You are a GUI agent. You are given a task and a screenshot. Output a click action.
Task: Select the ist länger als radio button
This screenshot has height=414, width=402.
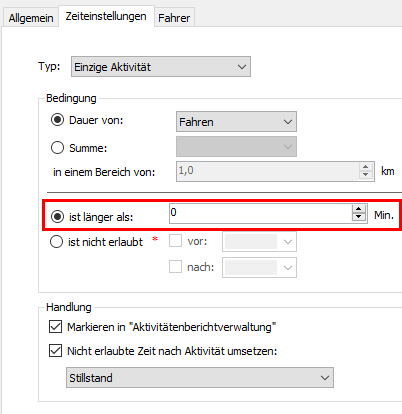[57, 217]
